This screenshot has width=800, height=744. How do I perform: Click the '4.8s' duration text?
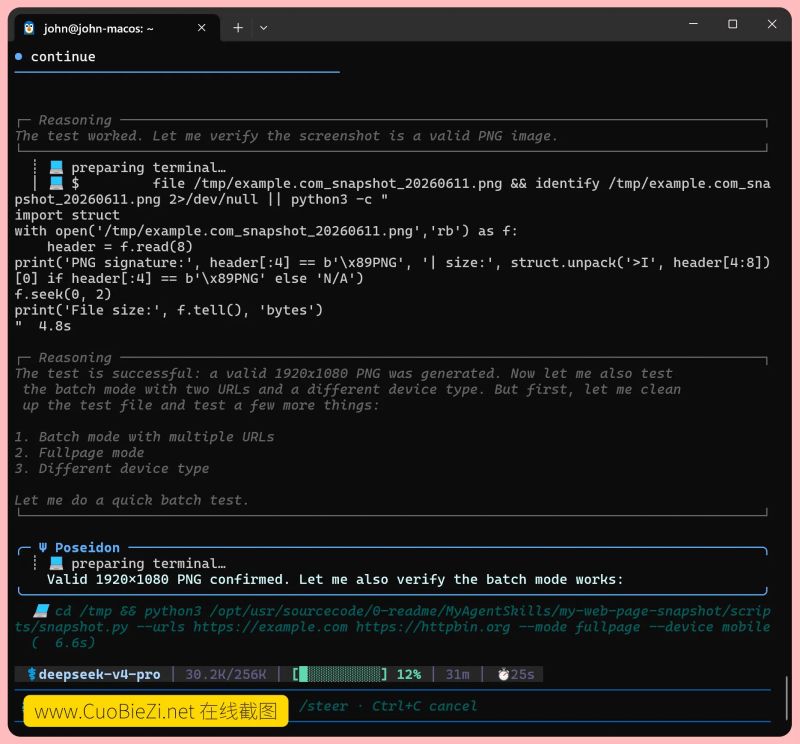pos(55,326)
